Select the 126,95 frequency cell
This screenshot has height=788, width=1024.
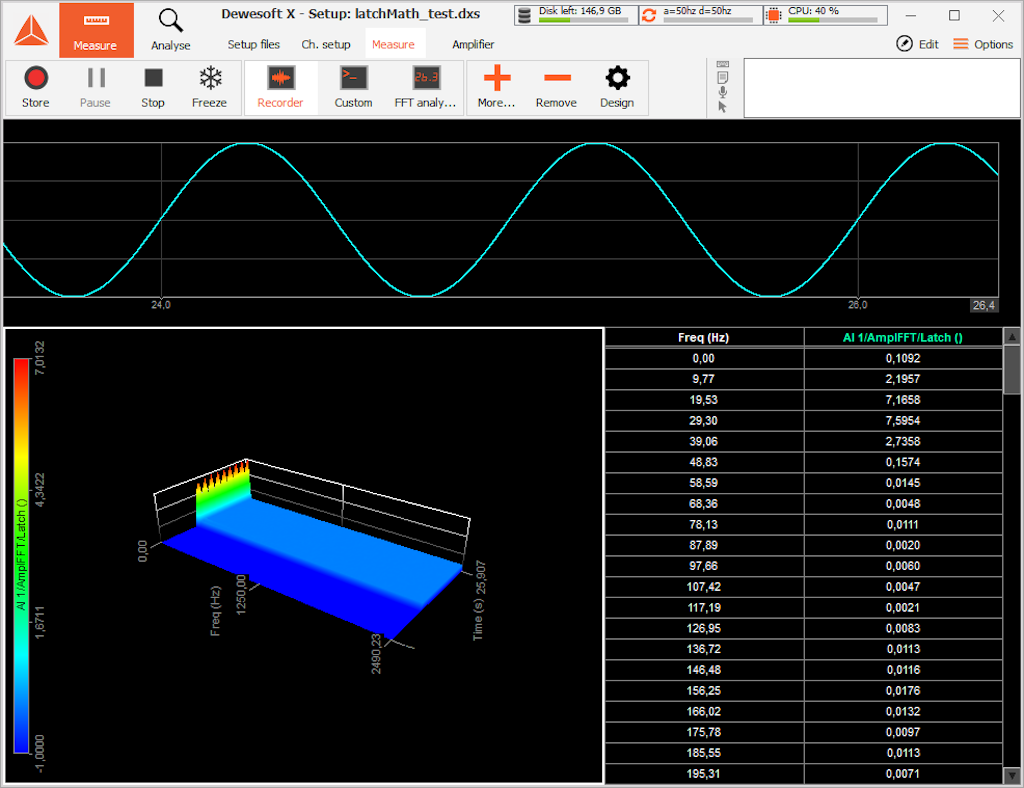pos(703,629)
